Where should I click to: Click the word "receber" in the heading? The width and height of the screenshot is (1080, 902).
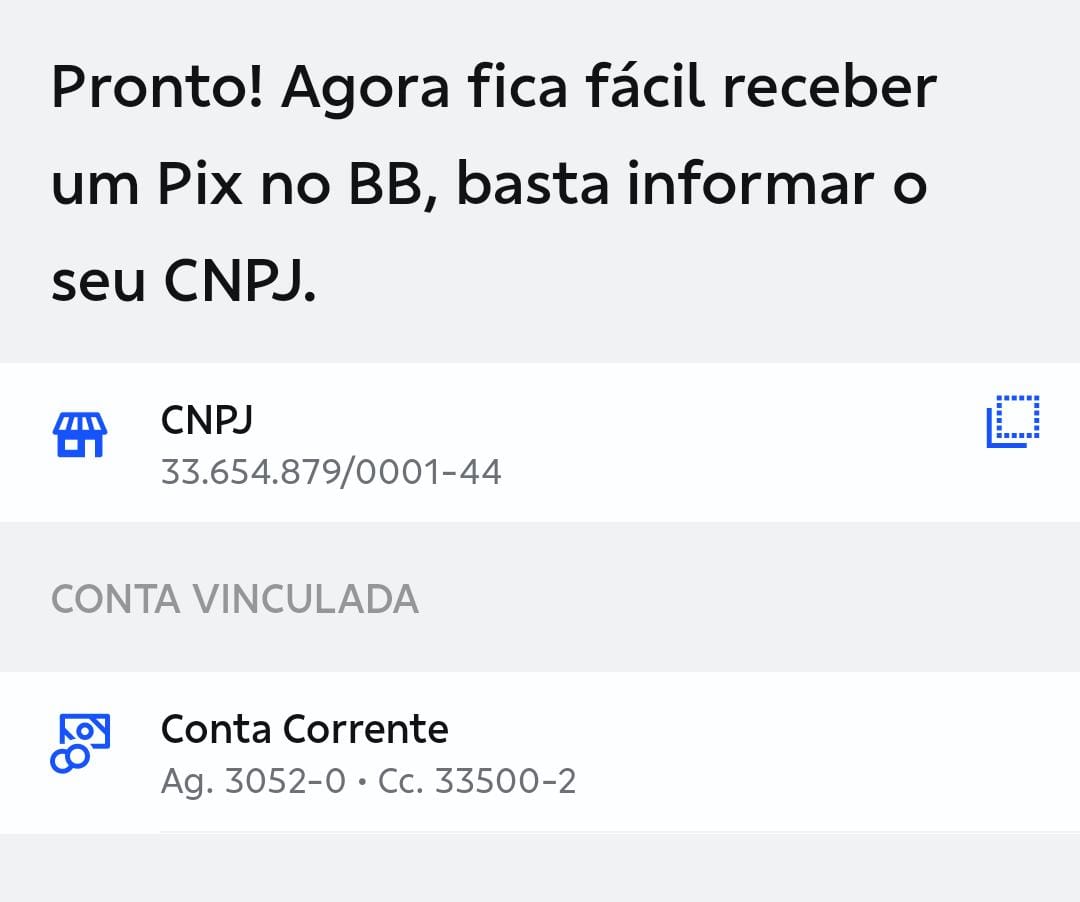829,87
